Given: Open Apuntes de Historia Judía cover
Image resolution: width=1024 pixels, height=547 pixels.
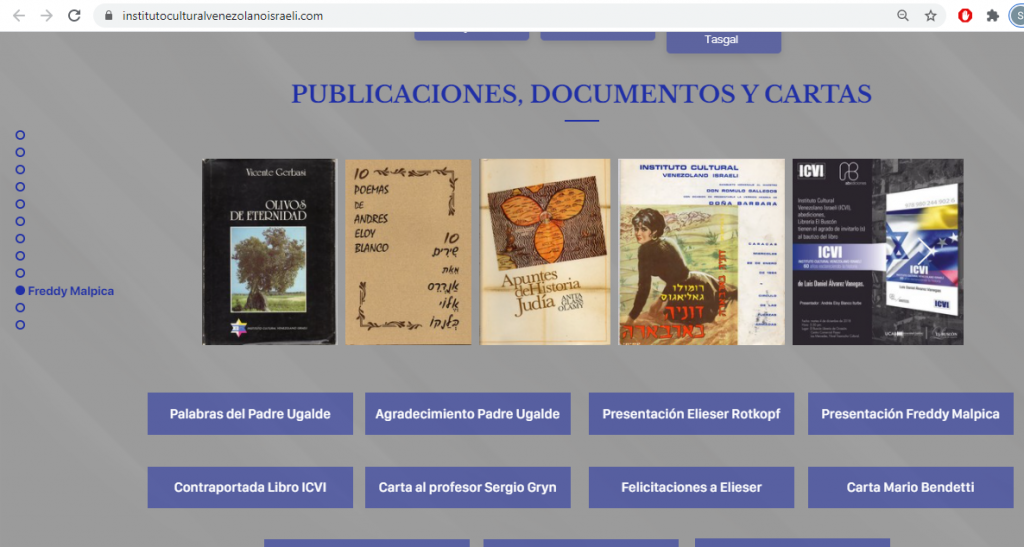Looking at the screenshot, I should coord(545,252).
